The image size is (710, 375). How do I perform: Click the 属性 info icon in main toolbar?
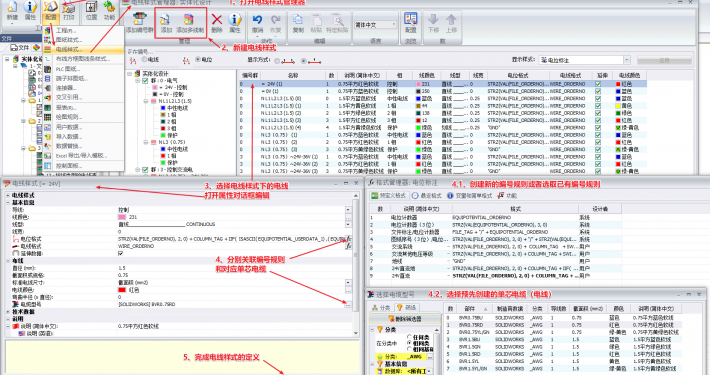click(30, 8)
